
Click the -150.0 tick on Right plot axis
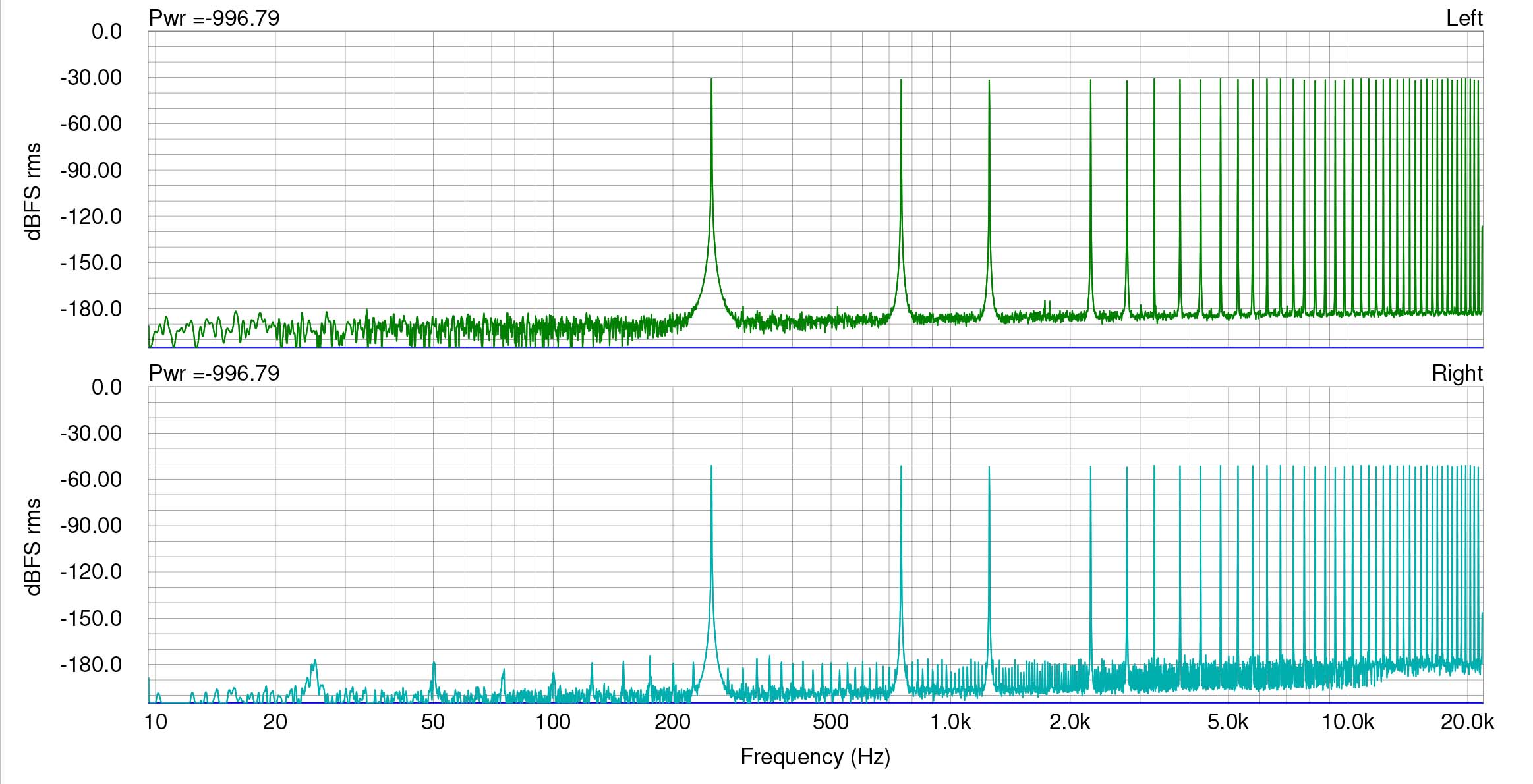(91, 619)
